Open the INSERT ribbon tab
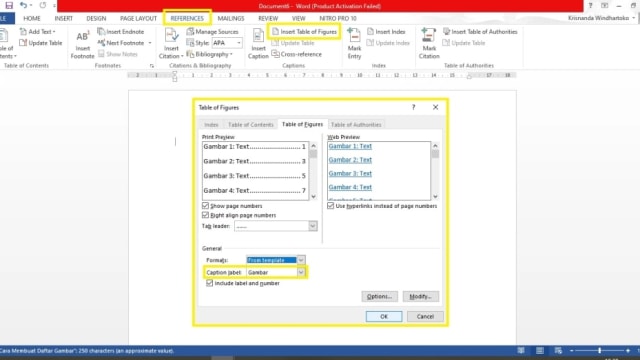 pos(64,18)
